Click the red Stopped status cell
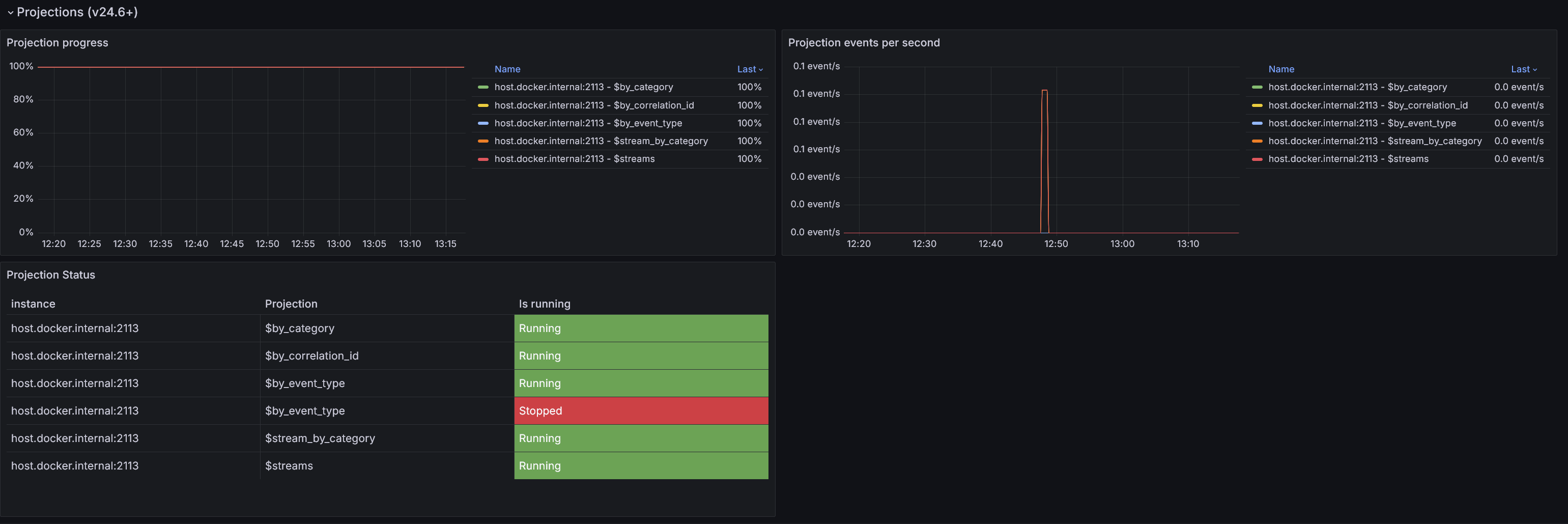 point(640,410)
